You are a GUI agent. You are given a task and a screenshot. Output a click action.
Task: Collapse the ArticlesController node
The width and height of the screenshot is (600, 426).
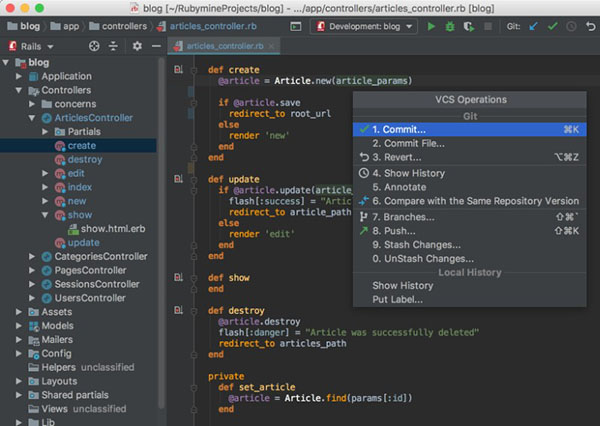pos(32,118)
